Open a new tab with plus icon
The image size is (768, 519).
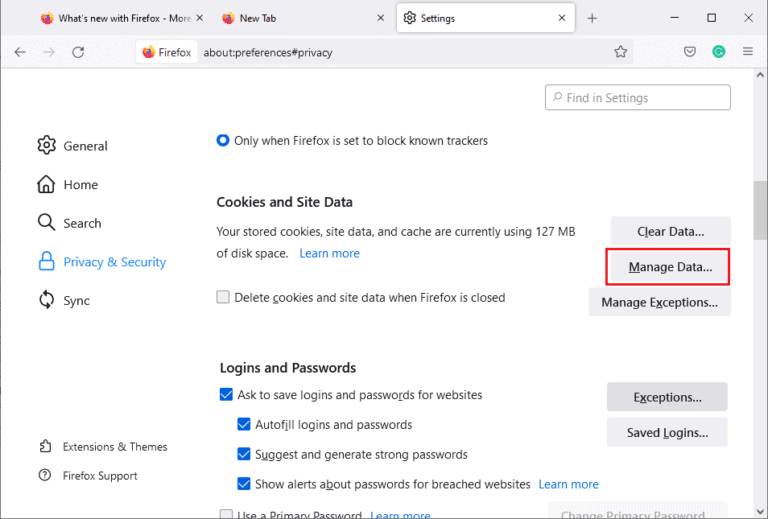[x=592, y=18]
